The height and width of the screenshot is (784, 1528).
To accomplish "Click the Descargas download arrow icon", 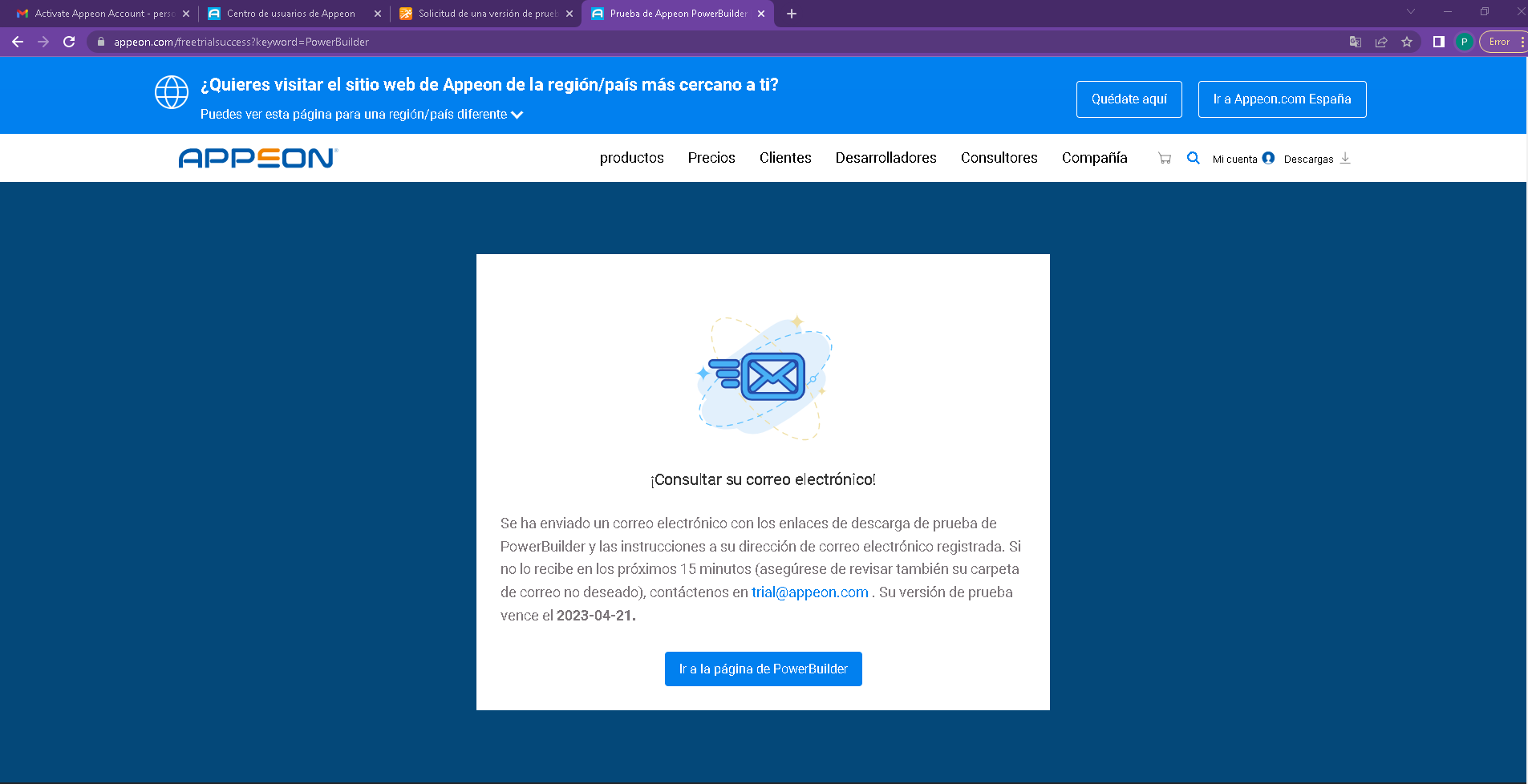I will coord(1345,159).
